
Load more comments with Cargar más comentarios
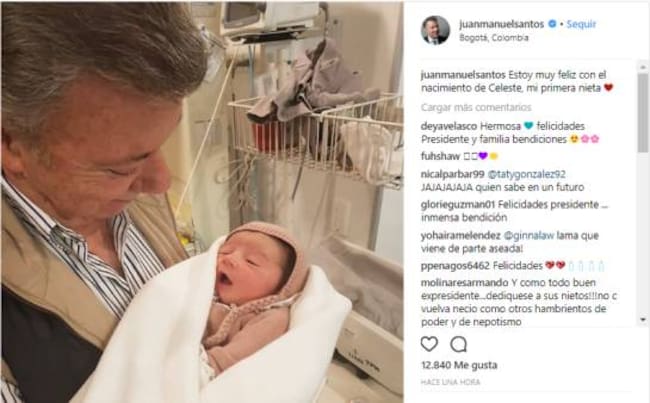(x=476, y=107)
